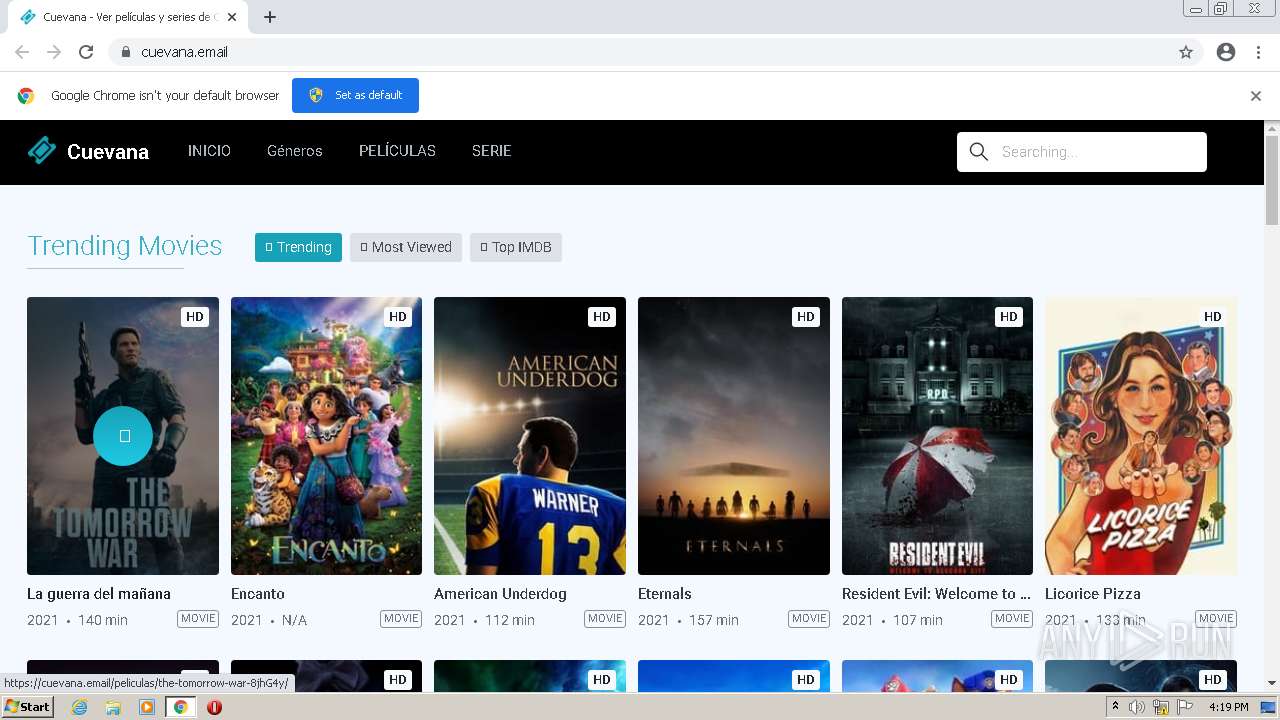Click the Trending Movies heading
The height and width of the screenshot is (720, 1280).
(x=125, y=246)
